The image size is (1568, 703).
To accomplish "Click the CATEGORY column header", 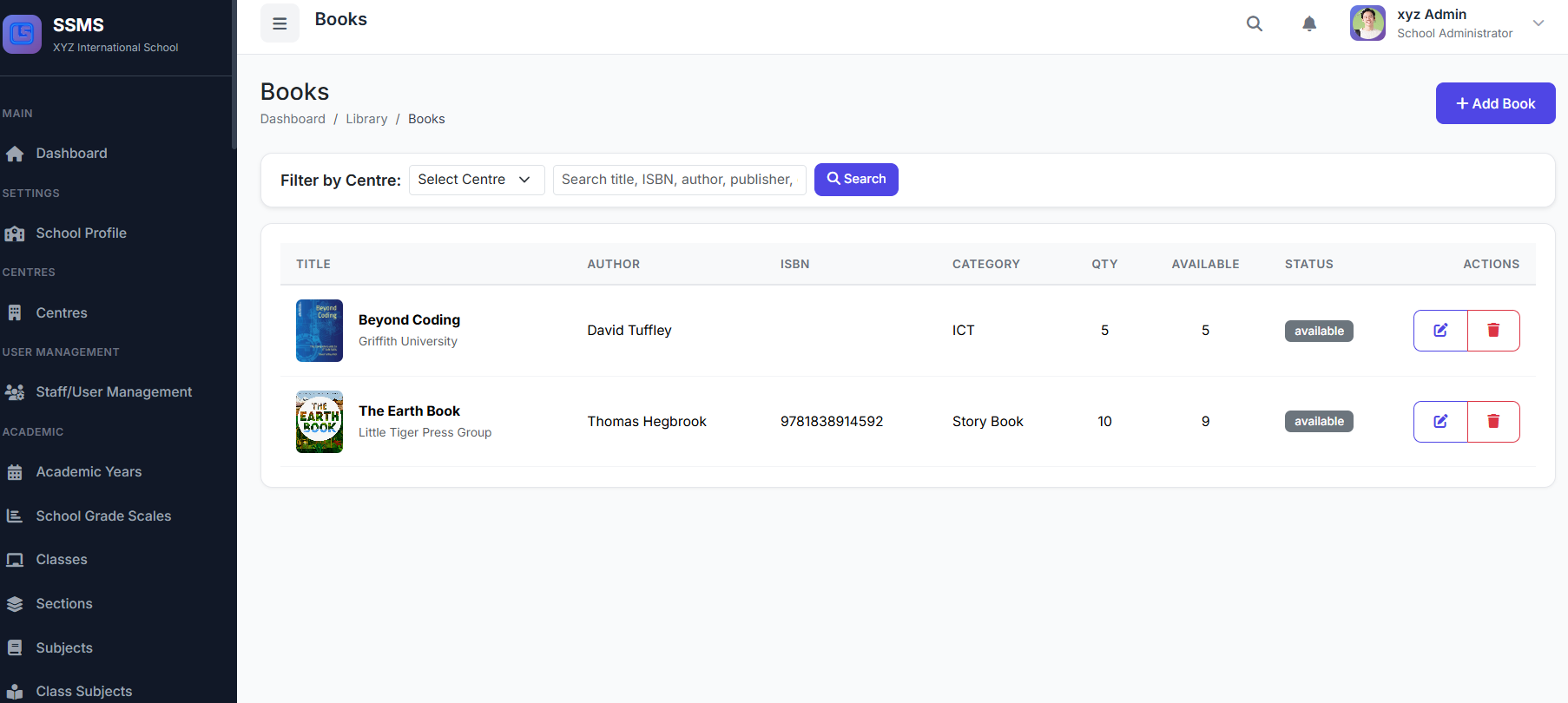I will pos(986,264).
